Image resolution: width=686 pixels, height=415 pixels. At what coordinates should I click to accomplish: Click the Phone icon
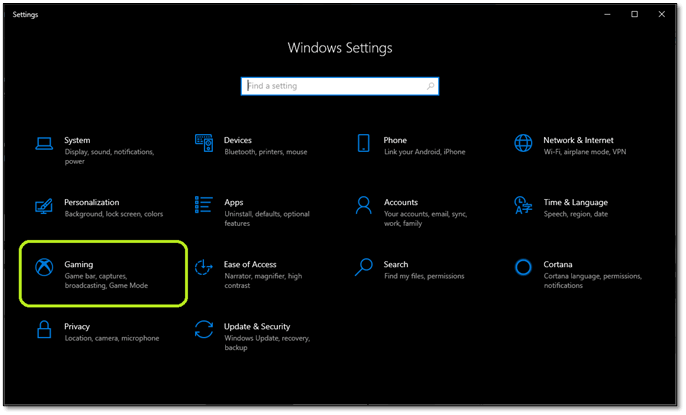364,143
